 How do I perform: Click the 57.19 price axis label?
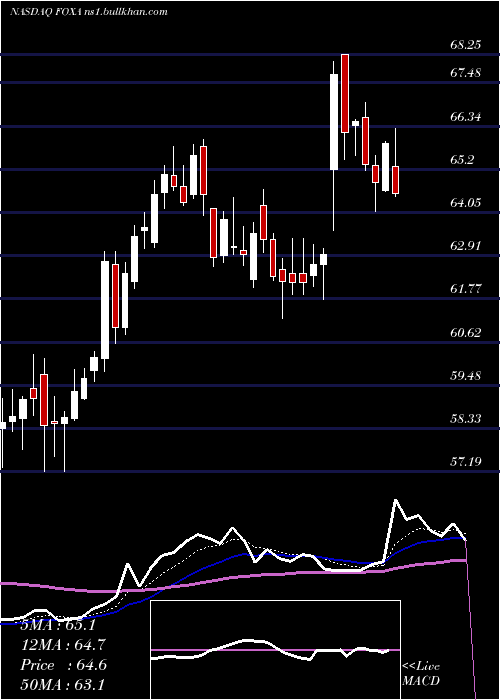(466, 461)
